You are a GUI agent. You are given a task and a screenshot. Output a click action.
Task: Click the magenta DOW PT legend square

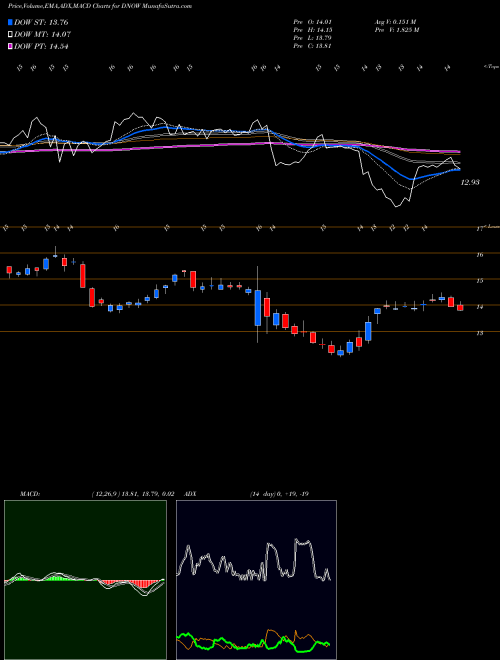[11, 46]
